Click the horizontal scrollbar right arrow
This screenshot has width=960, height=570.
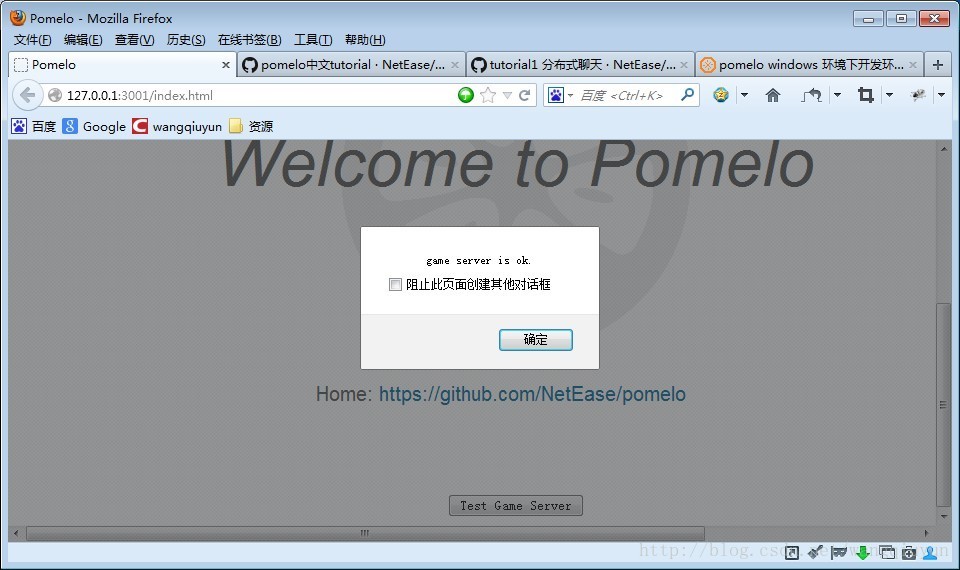point(926,533)
